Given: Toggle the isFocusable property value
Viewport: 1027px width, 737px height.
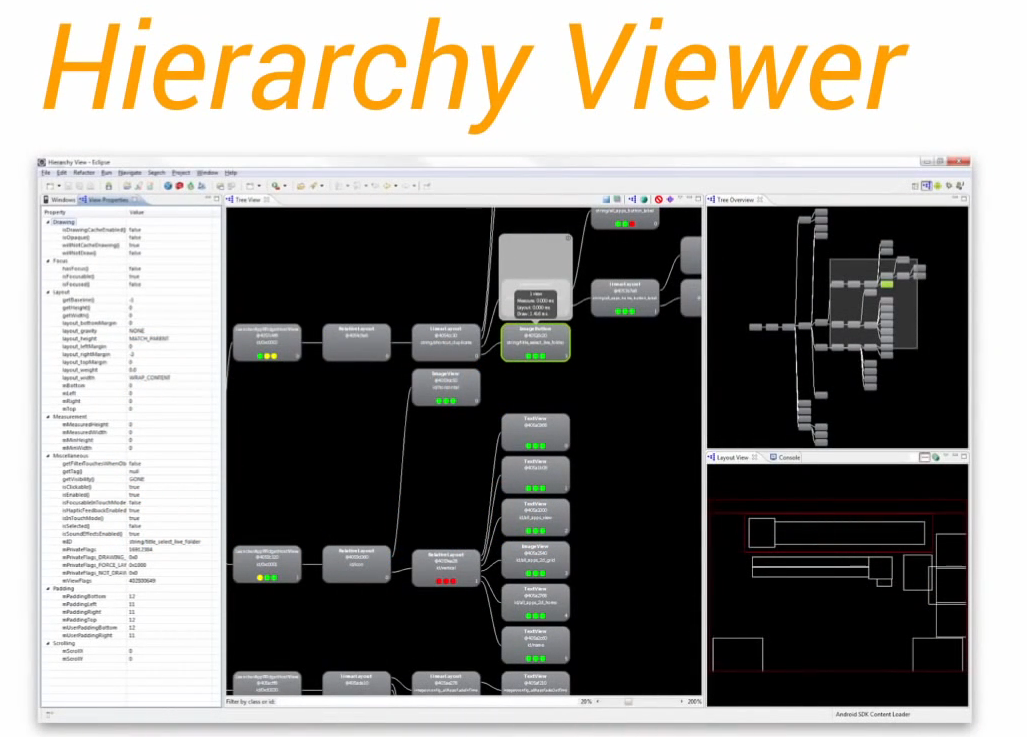Looking at the screenshot, I should point(135,277).
